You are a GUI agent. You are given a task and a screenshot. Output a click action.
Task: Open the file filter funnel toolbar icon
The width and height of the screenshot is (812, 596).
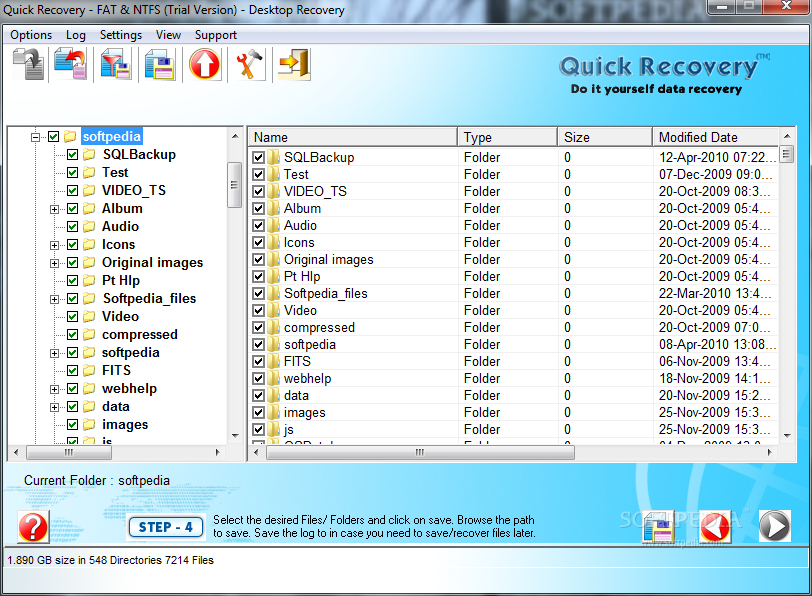click(x=115, y=64)
